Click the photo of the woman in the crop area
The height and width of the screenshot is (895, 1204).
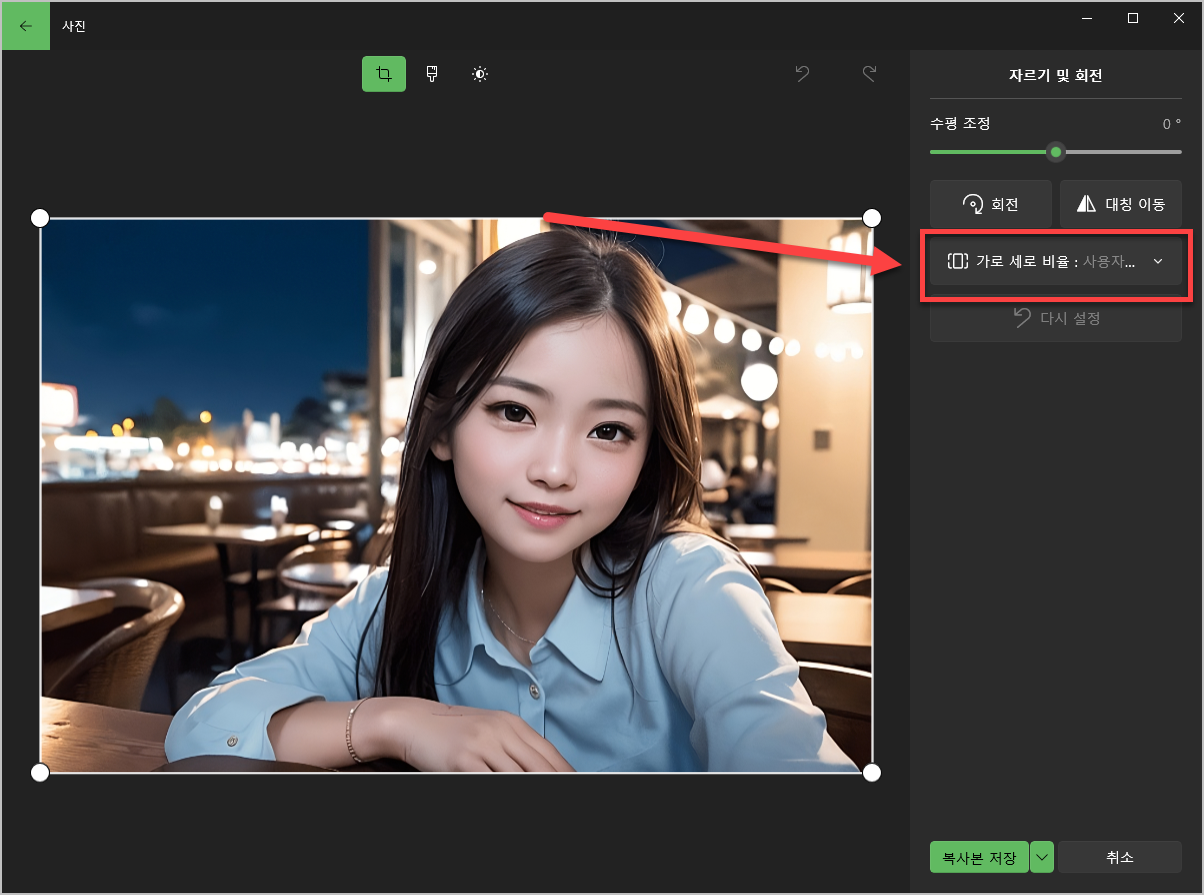[x=456, y=495]
